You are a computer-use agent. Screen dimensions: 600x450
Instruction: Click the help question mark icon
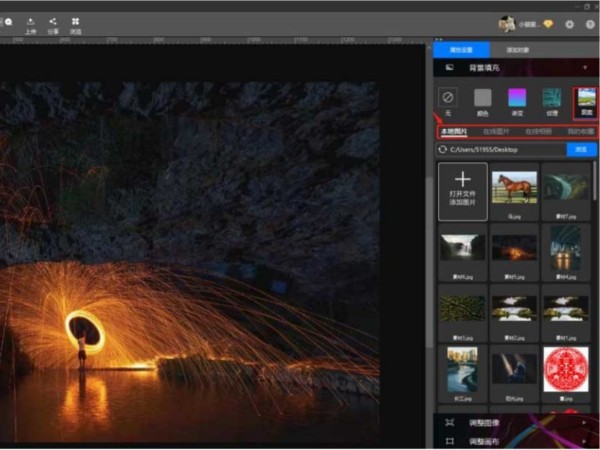coord(588,24)
